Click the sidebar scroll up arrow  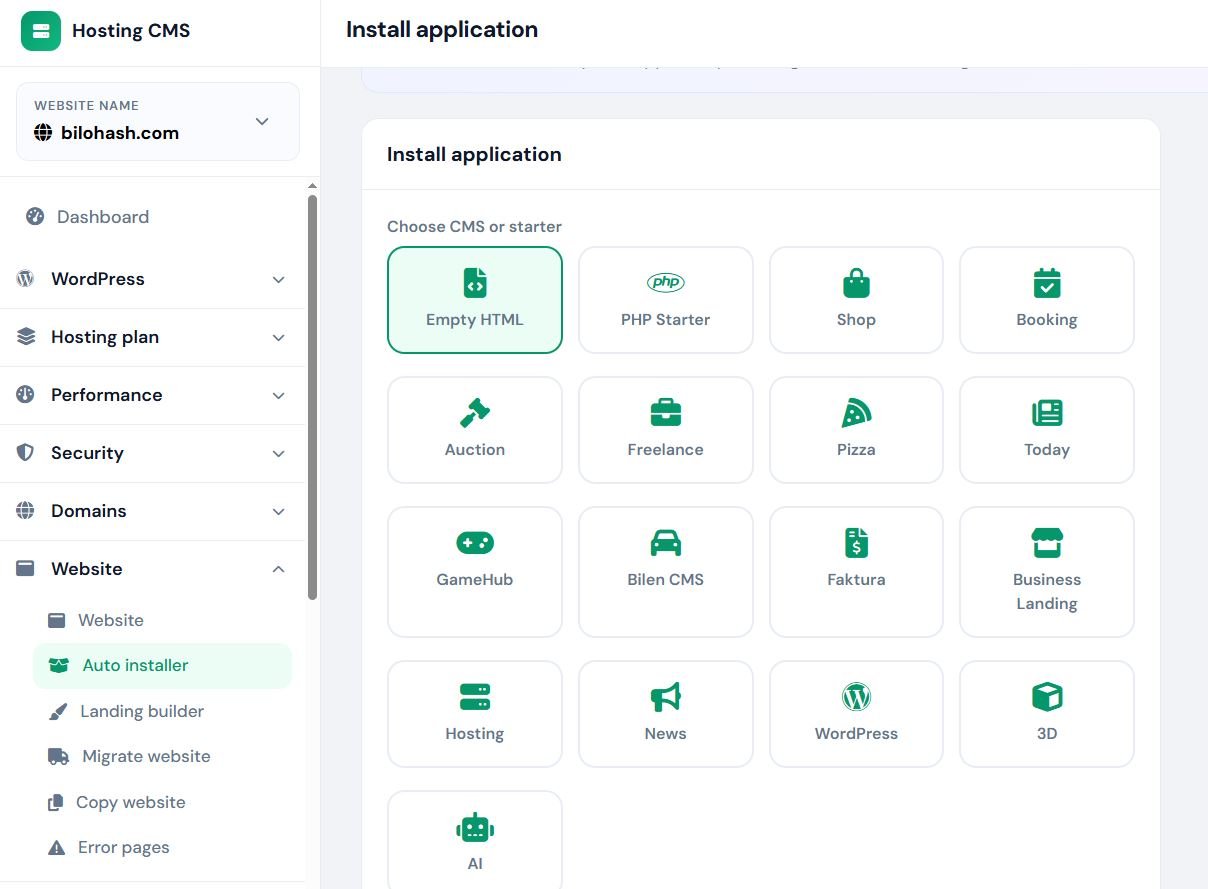(x=312, y=186)
